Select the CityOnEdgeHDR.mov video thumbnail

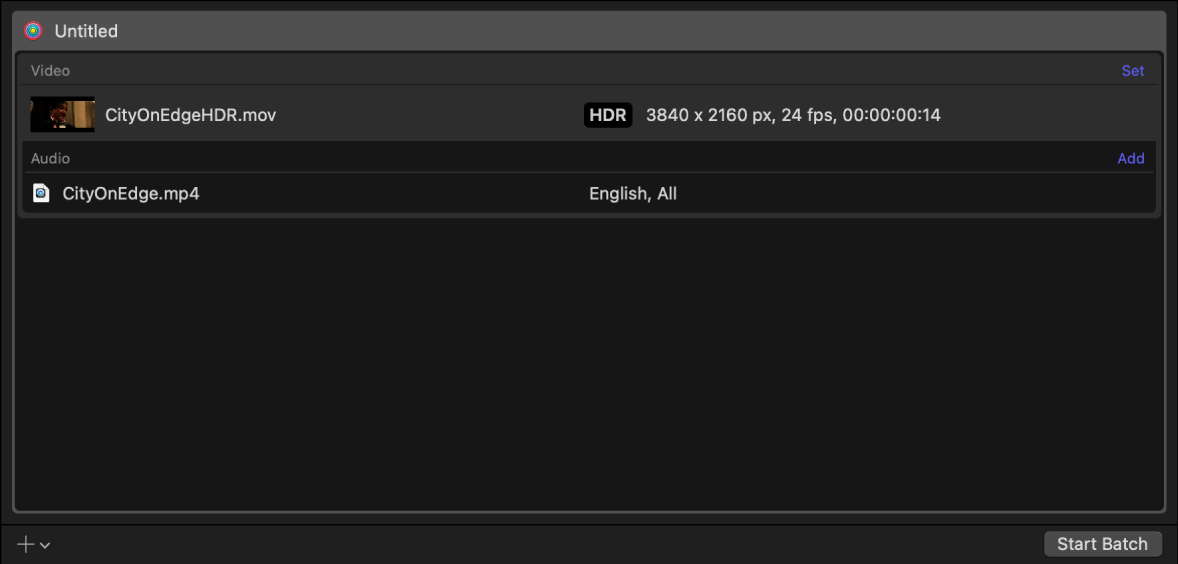click(x=62, y=115)
